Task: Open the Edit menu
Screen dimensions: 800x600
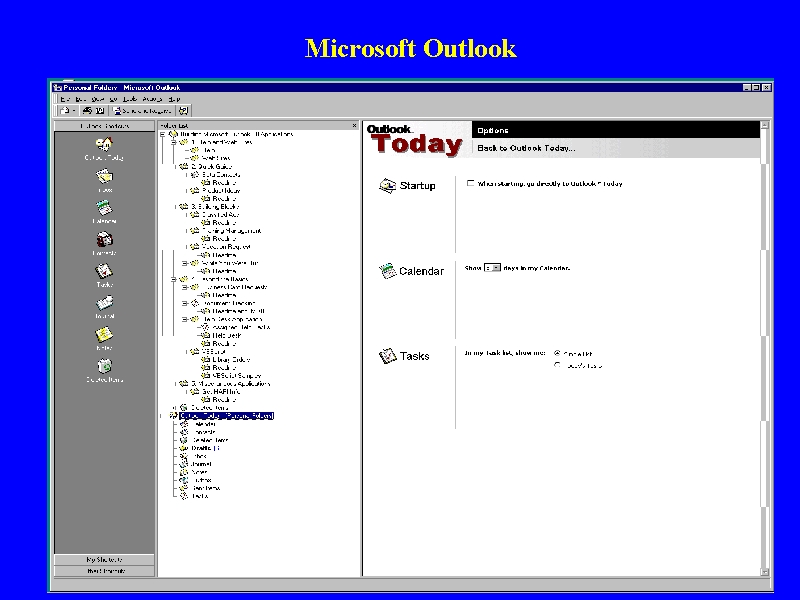Action: click(81, 99)
